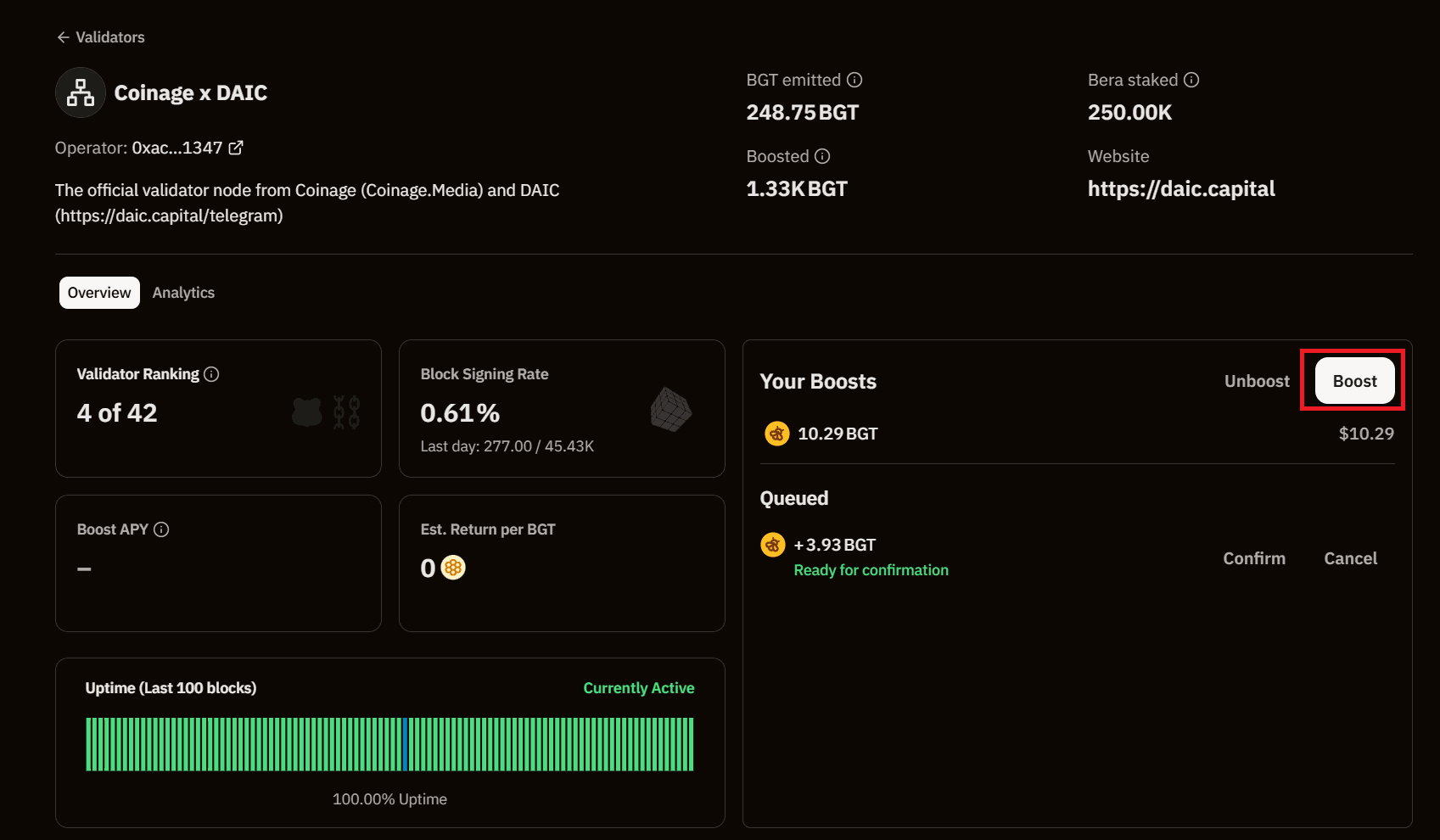1440x840 pixels.
Task: Select the Overview tab
Action: pyautogui.click(x=99, y=293)
